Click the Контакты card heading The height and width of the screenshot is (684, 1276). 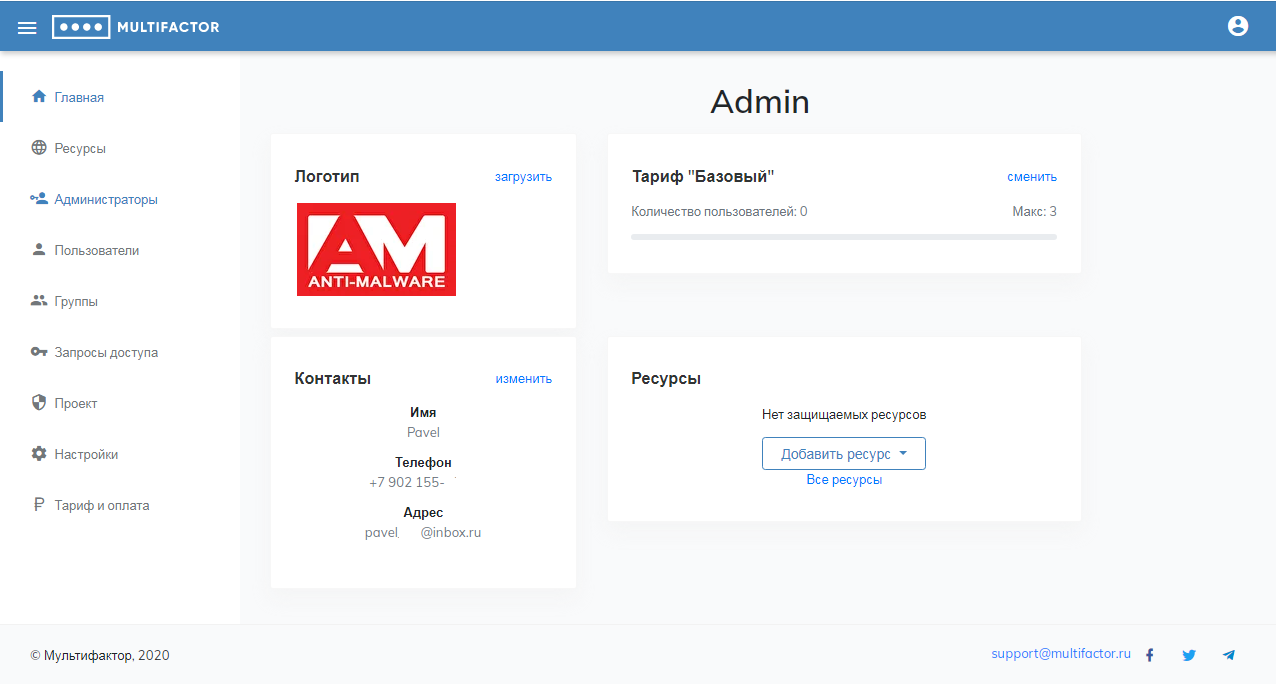coord(333,379)
